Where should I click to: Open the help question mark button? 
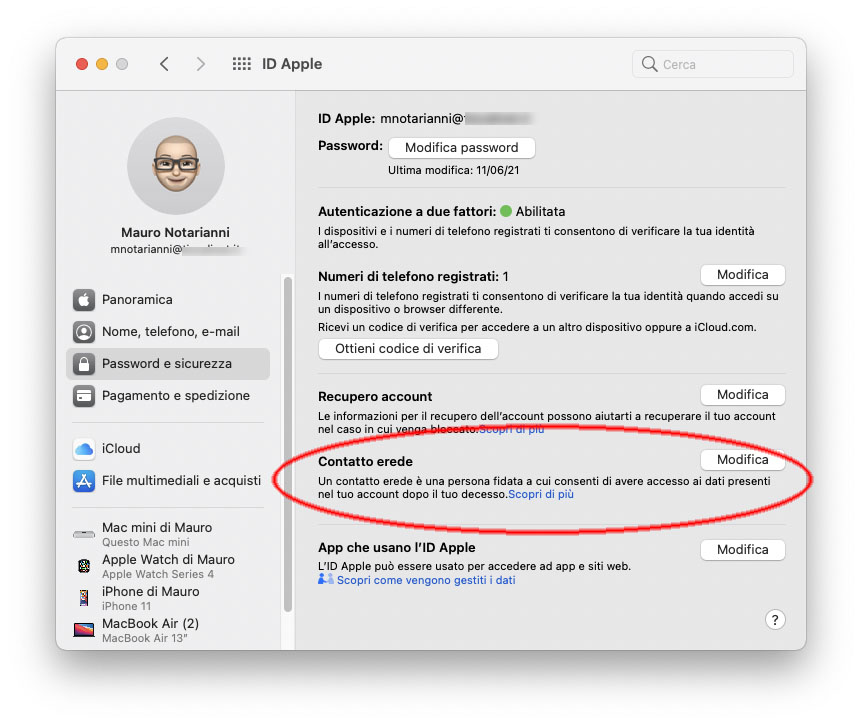coord(775,620)
